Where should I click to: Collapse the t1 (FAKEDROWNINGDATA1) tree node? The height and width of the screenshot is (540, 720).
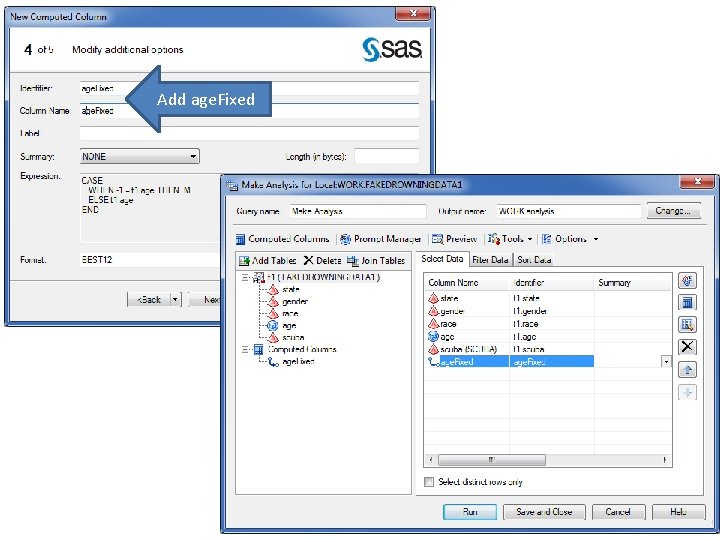point(245,277)
